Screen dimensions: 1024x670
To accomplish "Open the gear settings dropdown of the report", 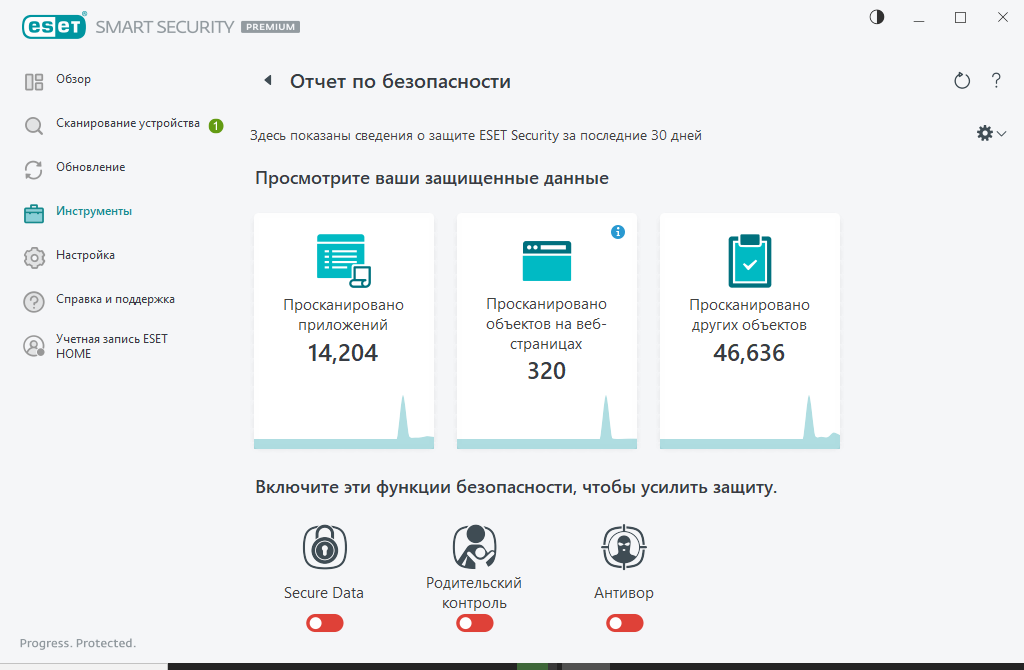I will [x=991, y=133].
